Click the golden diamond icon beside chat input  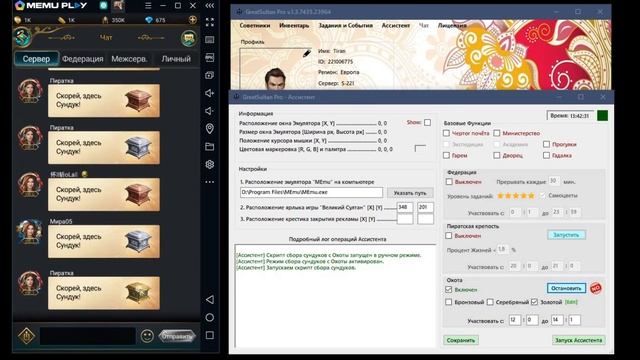(27, 336)
